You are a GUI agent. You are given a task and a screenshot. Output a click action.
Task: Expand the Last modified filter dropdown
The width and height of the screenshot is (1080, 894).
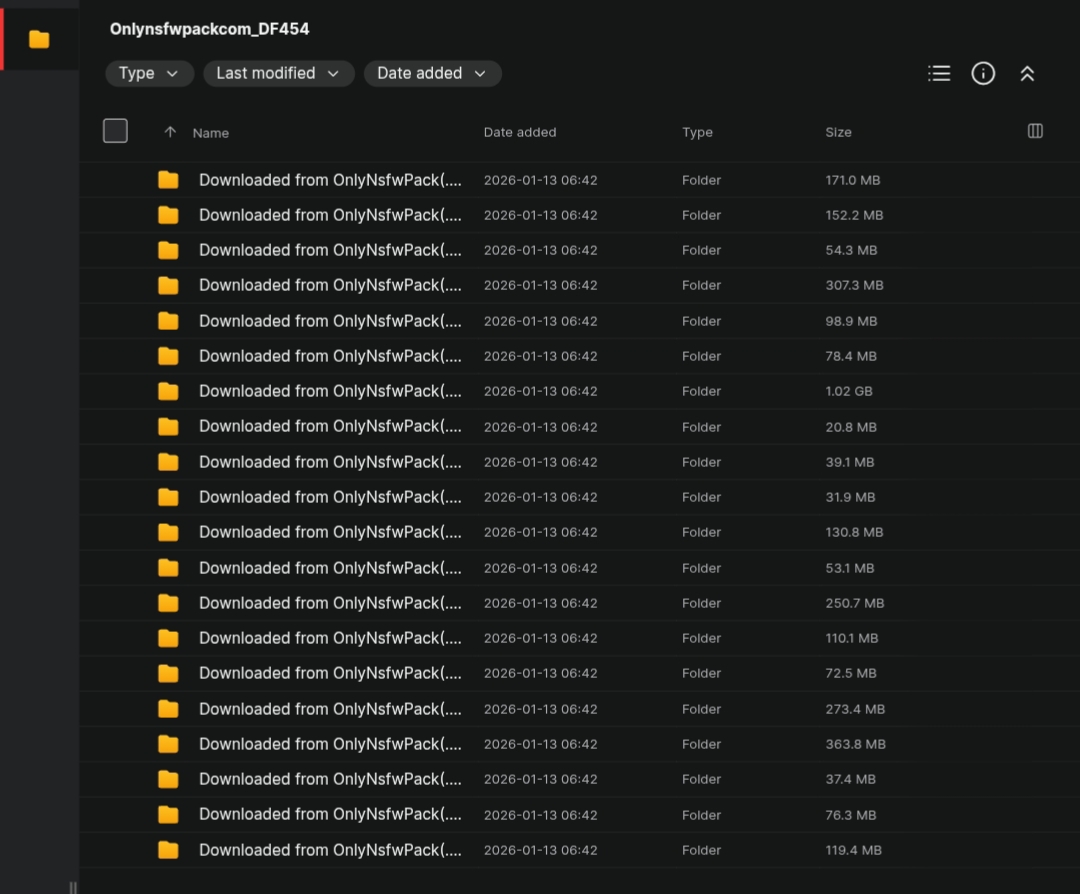pyautogui.click(x=278, y=74)
